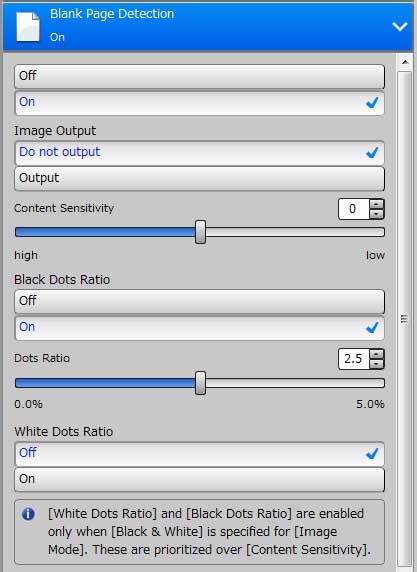This screenshot has height=572, width=417.
Task: Click the Dots Ratio slider handle
Action: click(200, 383)
